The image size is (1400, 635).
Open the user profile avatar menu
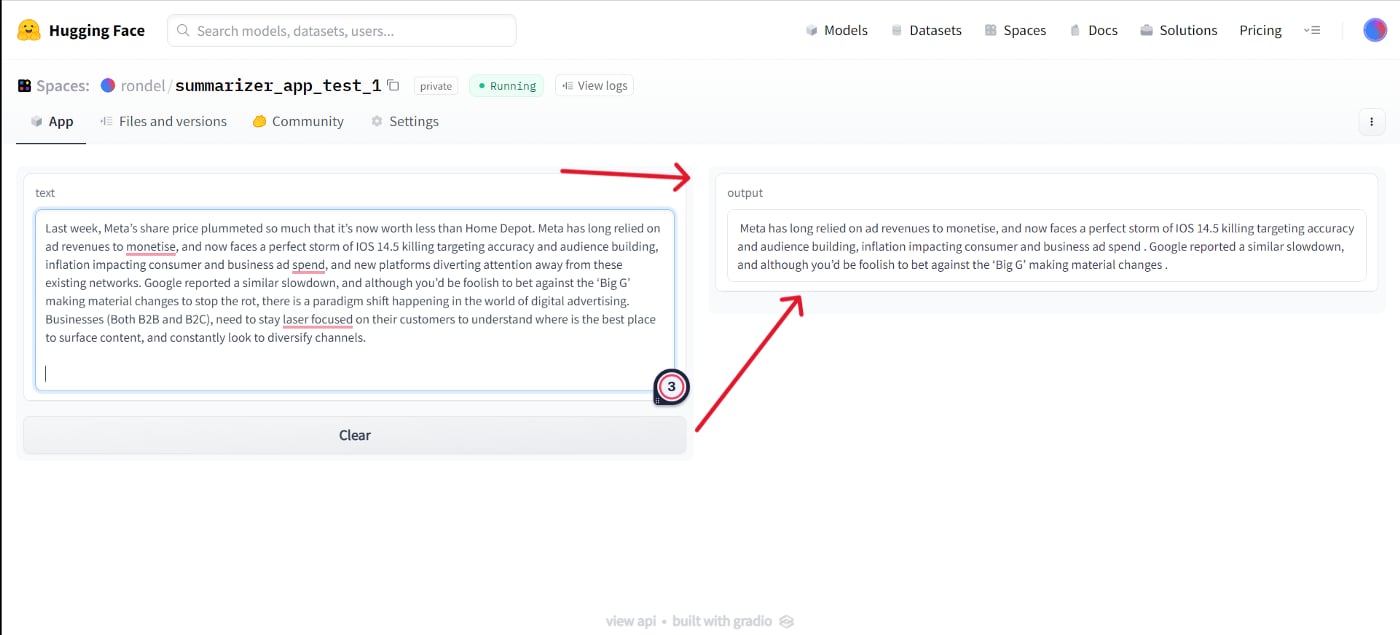[x=1374, y=30]
